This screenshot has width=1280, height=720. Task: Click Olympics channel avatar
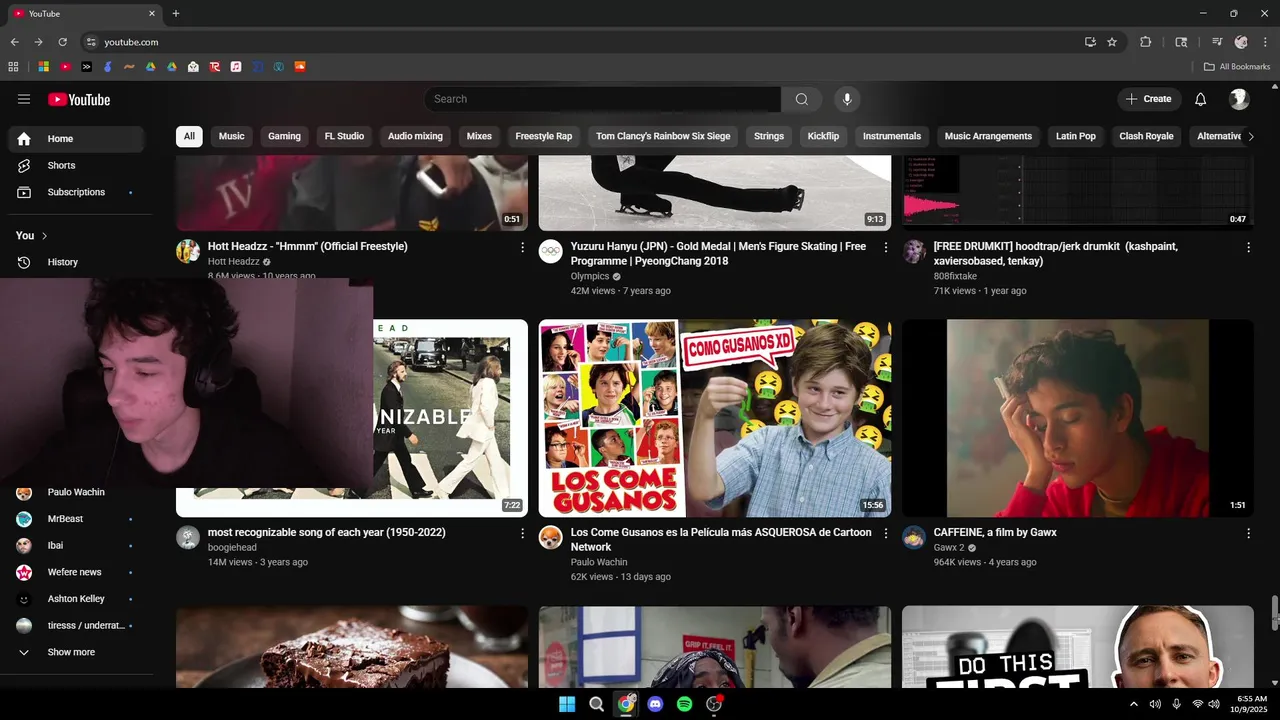(x=551, y=251)
